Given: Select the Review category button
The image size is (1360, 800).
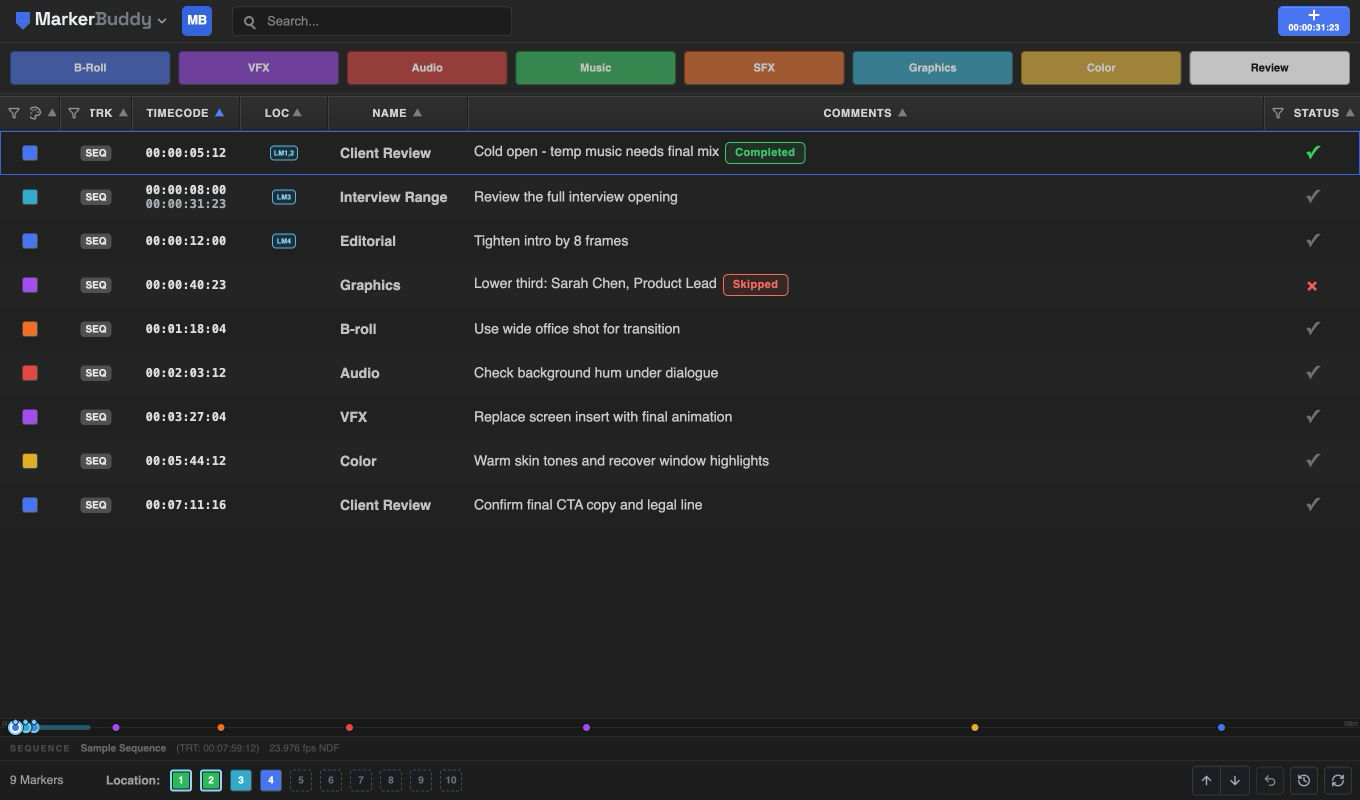Looking at the screenshot, I should (x=1269, y=68).
